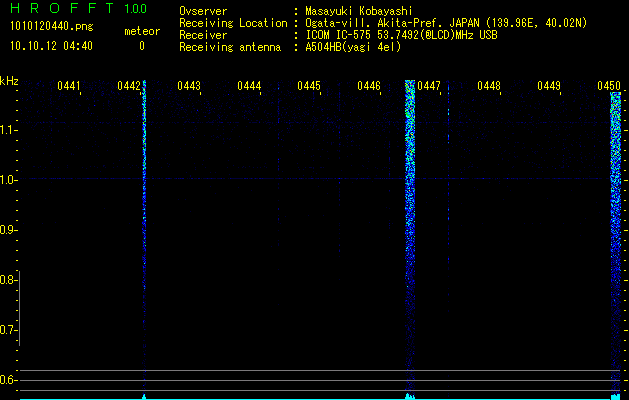629x400 pixels.
Task: Click the A504HB(yagi 4el) antenna value
Action: (x=353, y=47)
